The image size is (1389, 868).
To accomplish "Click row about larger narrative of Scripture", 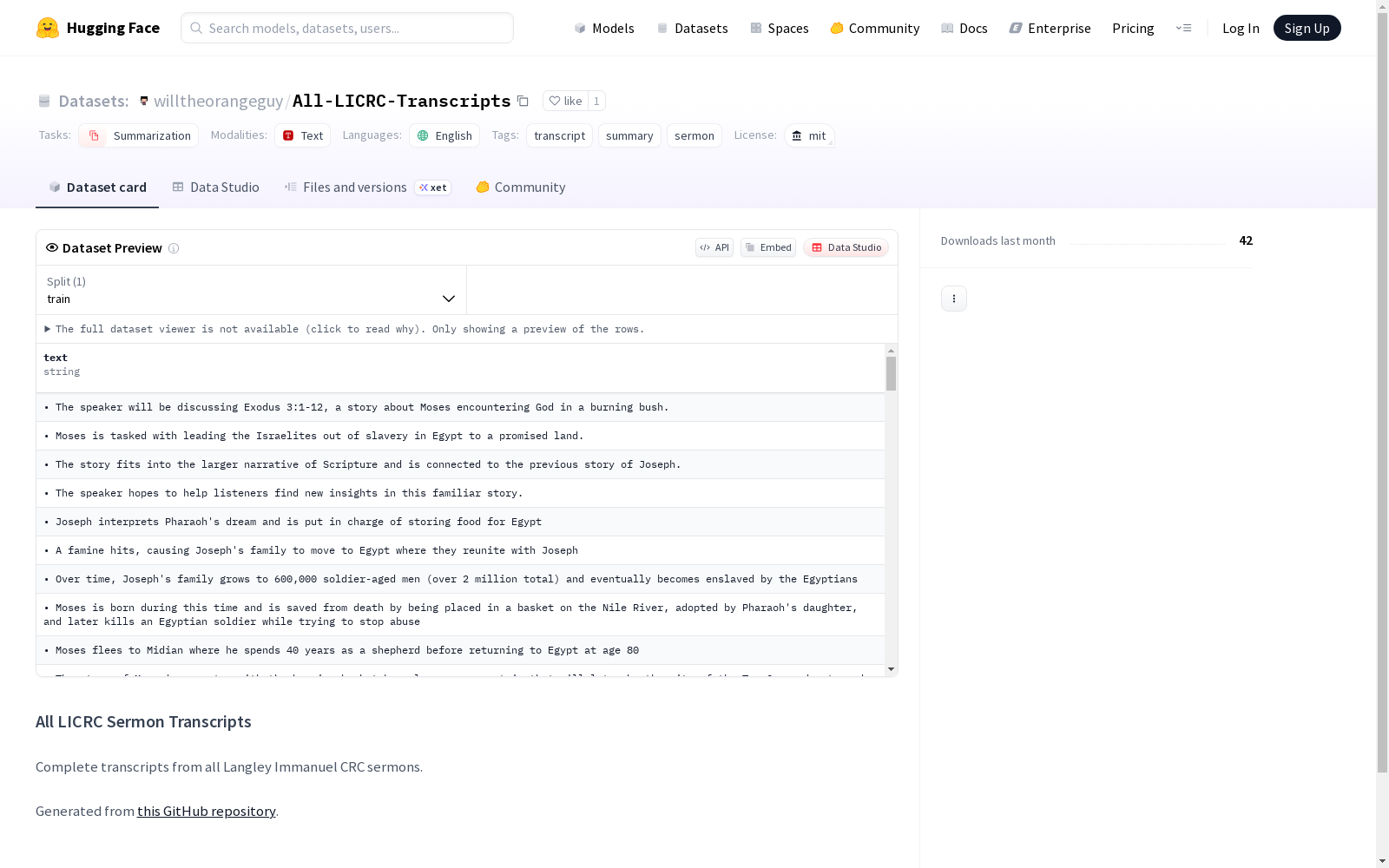I will coord(460,464).
